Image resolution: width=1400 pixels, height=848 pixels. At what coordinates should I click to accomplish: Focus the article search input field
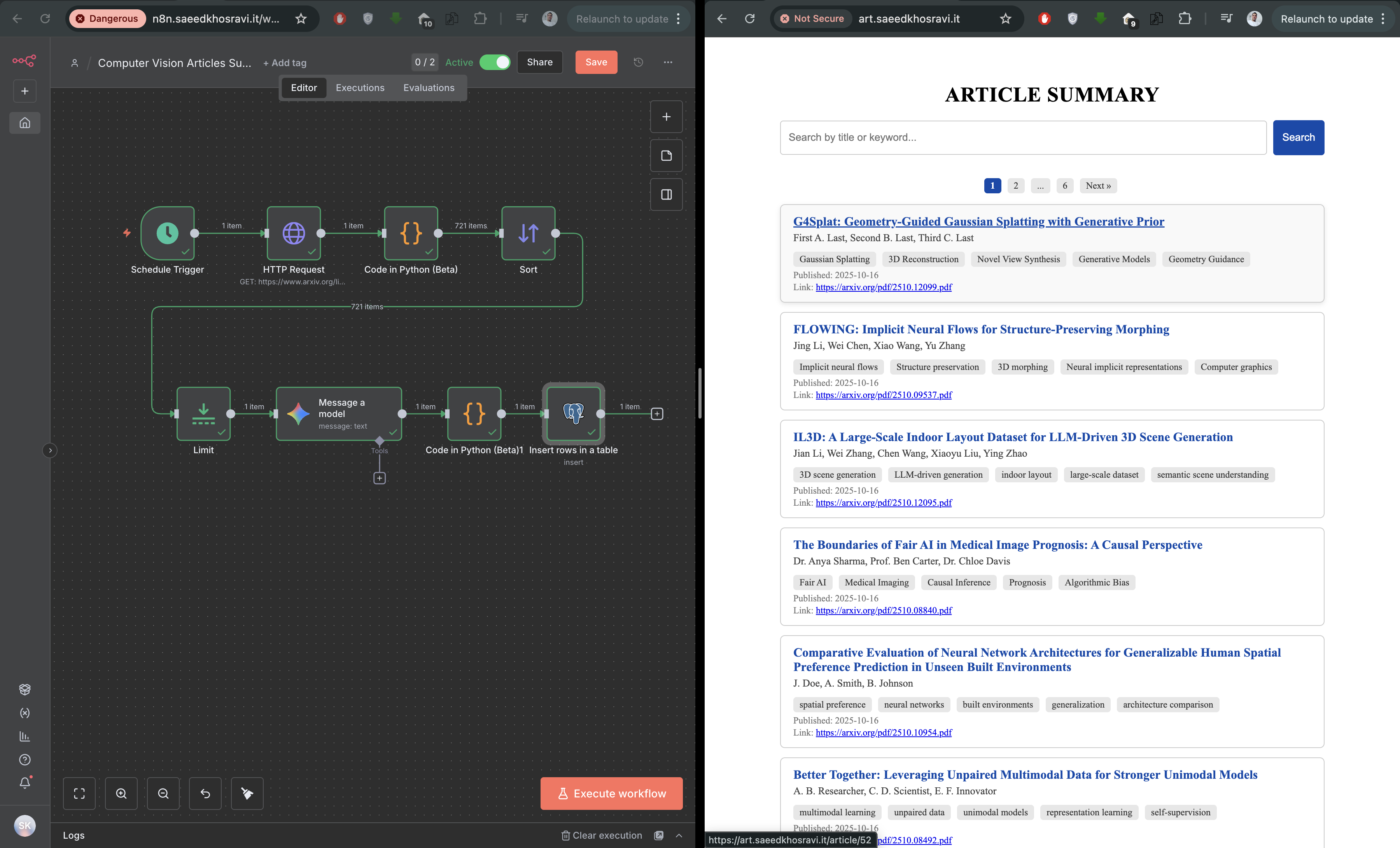coord(1023,138)
